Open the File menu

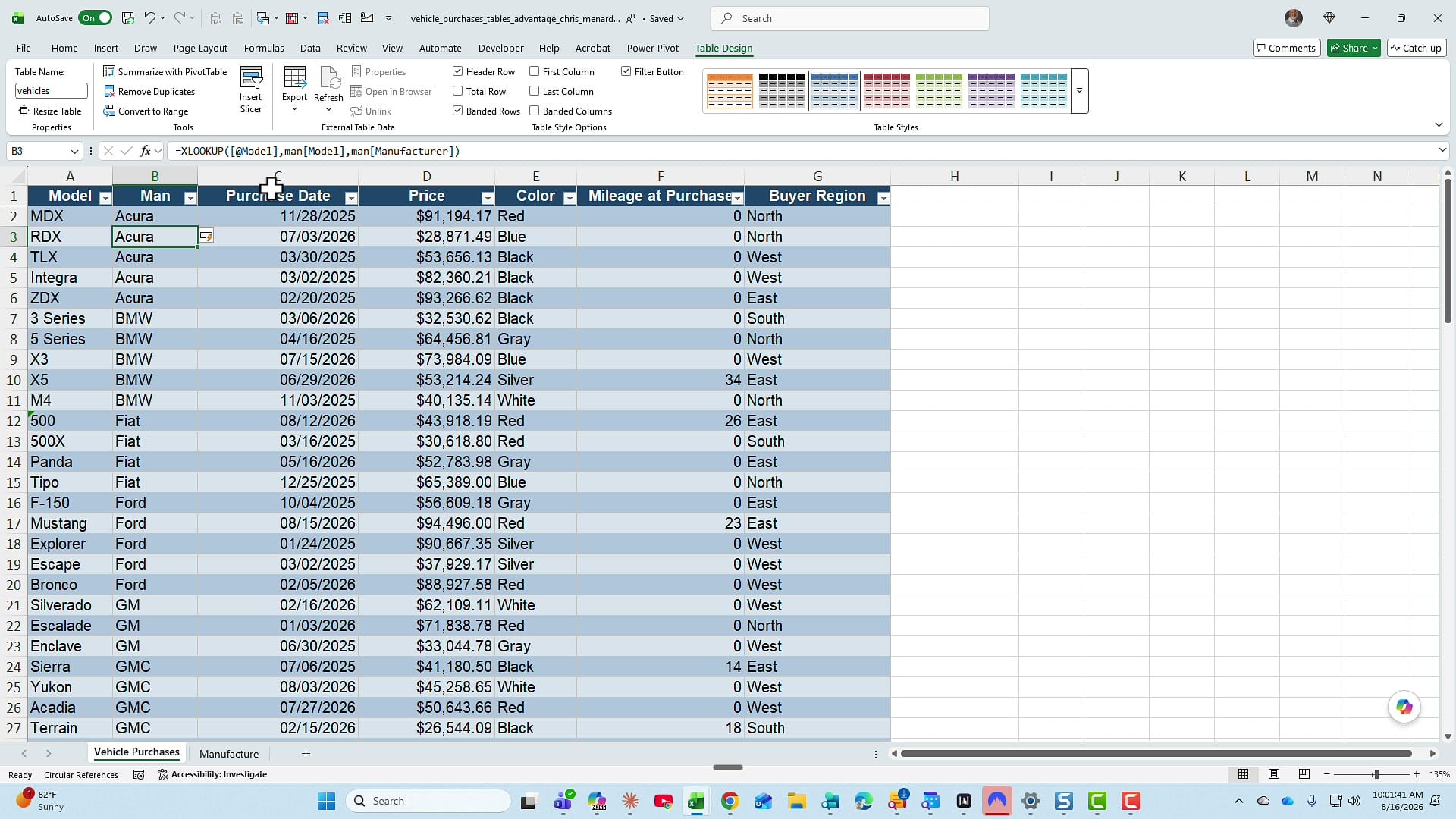coord(24,48)
